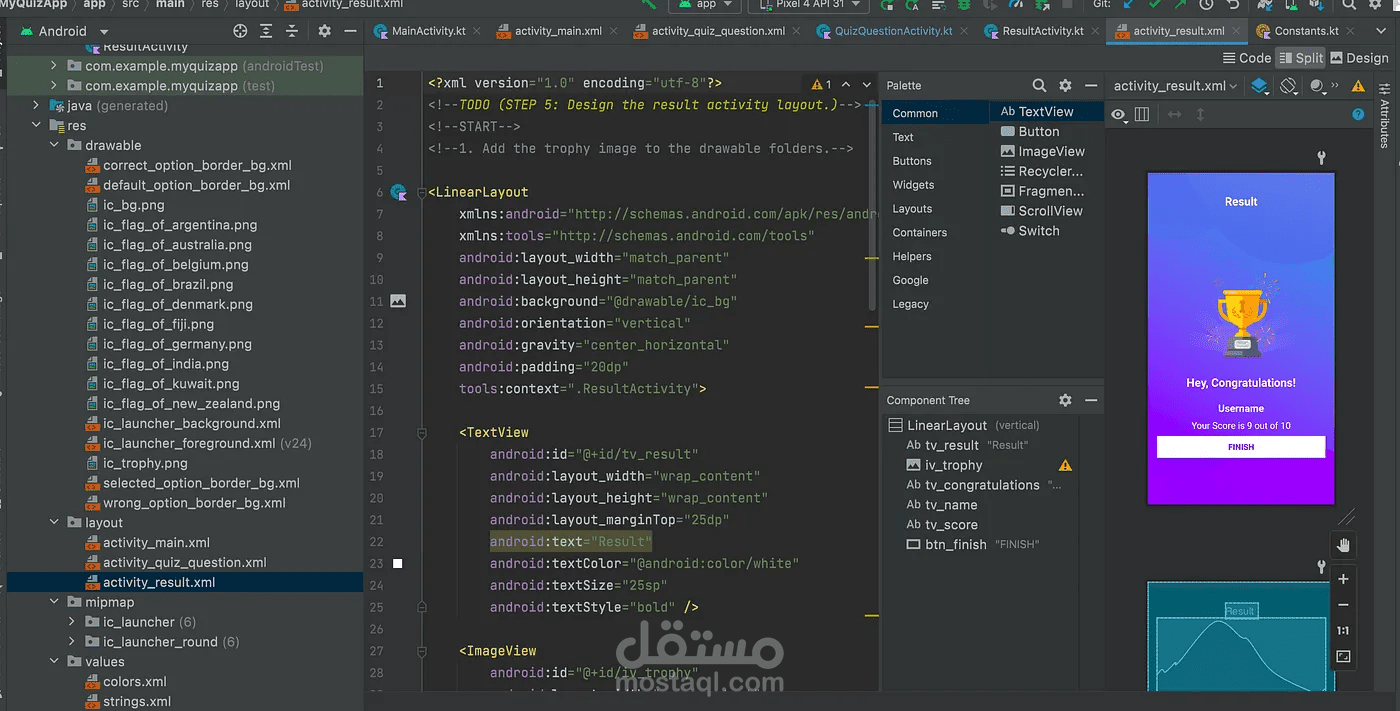The image size is (1400, 711).
Task: Collapse the layout folder
Action: 55,522
